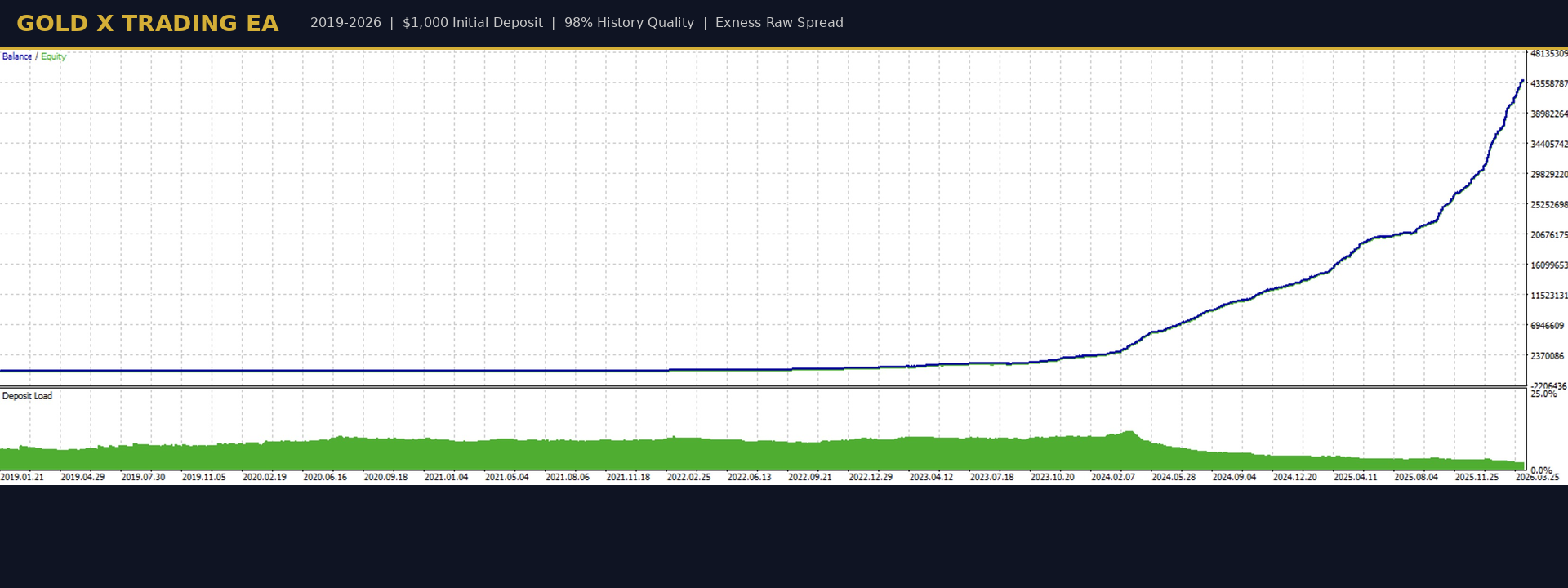This screenshot has height=588, width=1568.
Task: Select the 11523131 axis value
Action: click(x=1548, y=296)
